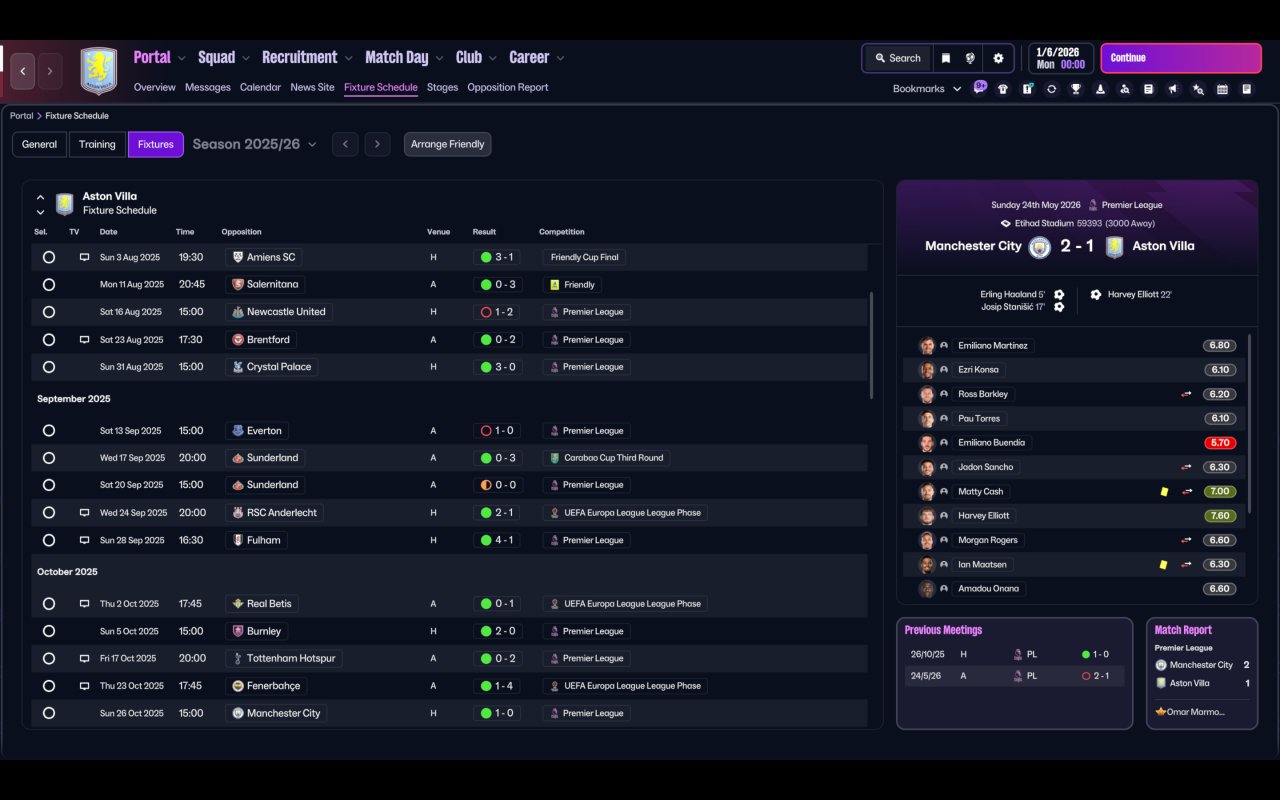
Task: Click the Manchester City badge in match header
Action: point(1040,247)
